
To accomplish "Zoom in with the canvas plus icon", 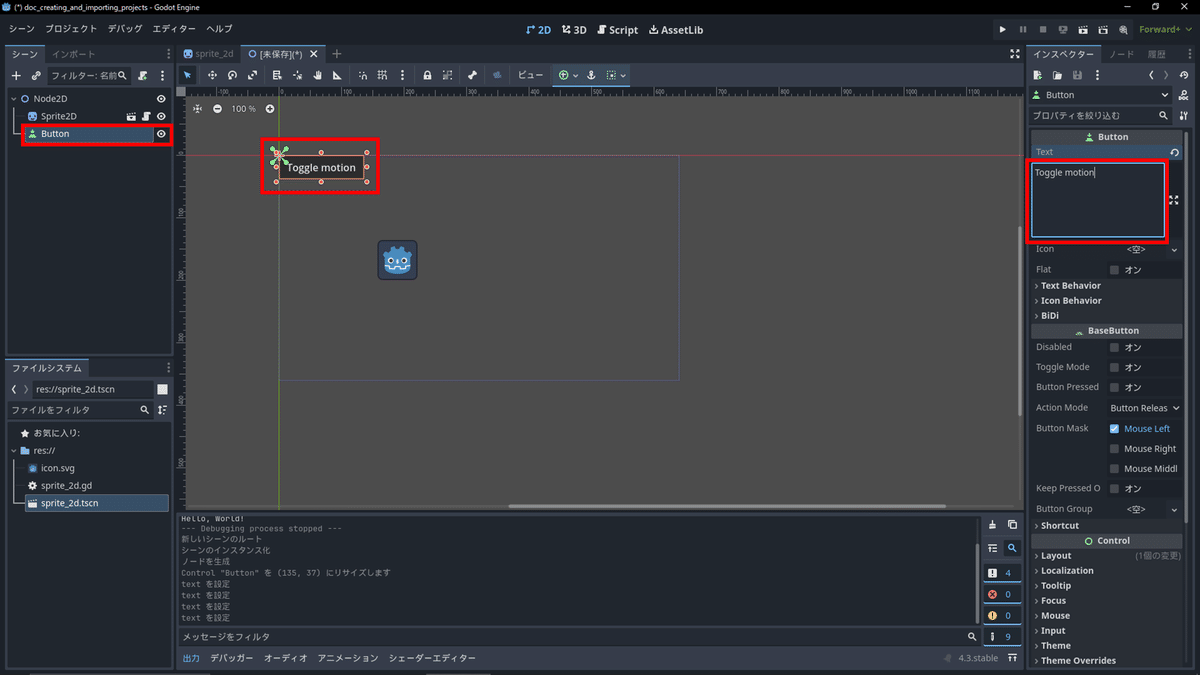I will [270, 108].
